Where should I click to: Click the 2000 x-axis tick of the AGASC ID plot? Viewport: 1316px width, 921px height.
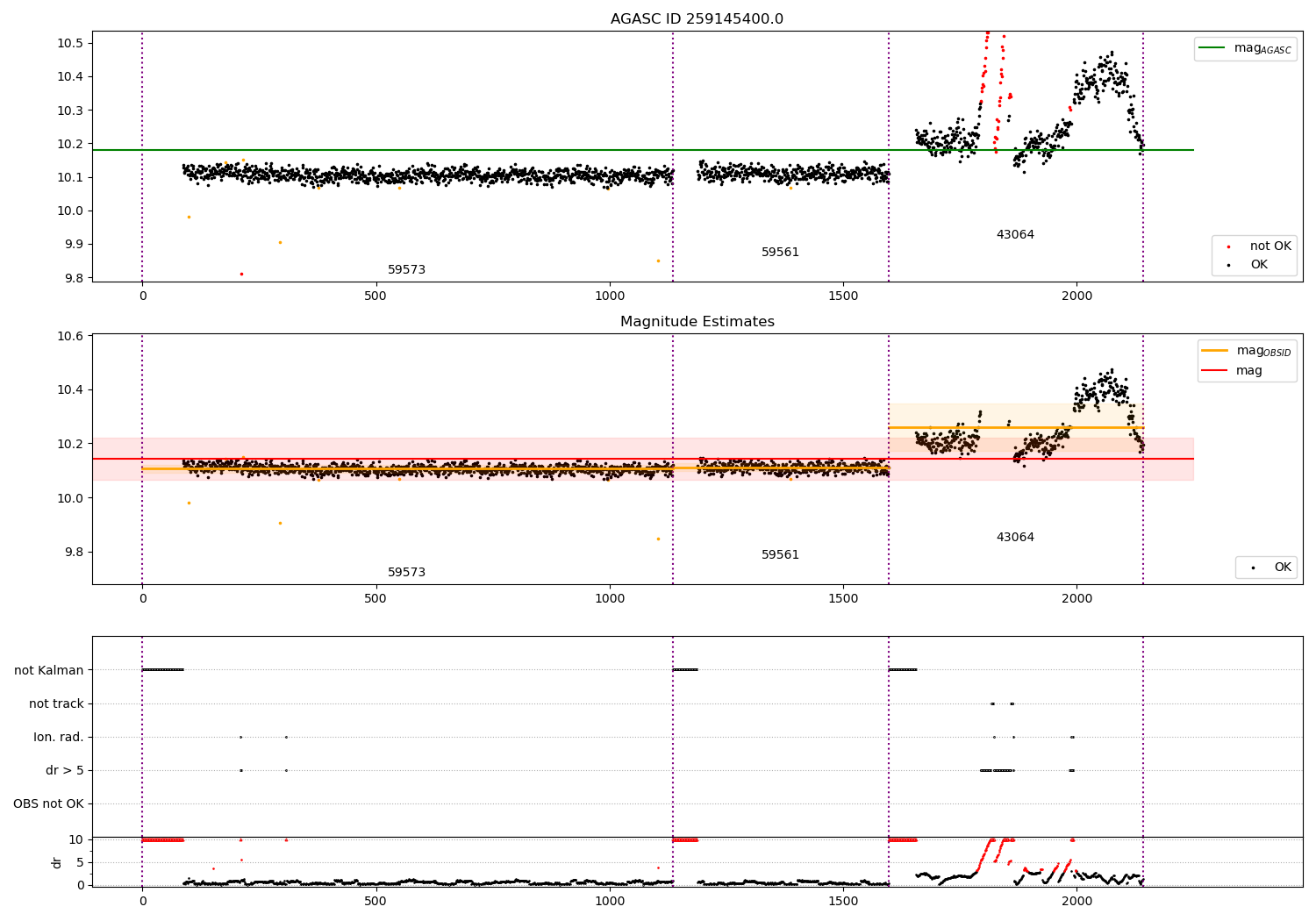(x=1076, y=296)
